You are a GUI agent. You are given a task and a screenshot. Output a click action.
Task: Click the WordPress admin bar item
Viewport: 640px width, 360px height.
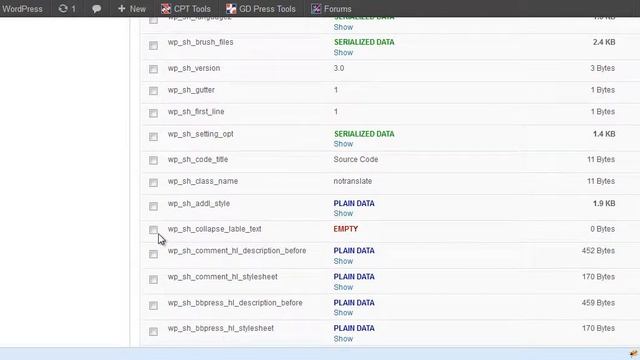point(22,9)
